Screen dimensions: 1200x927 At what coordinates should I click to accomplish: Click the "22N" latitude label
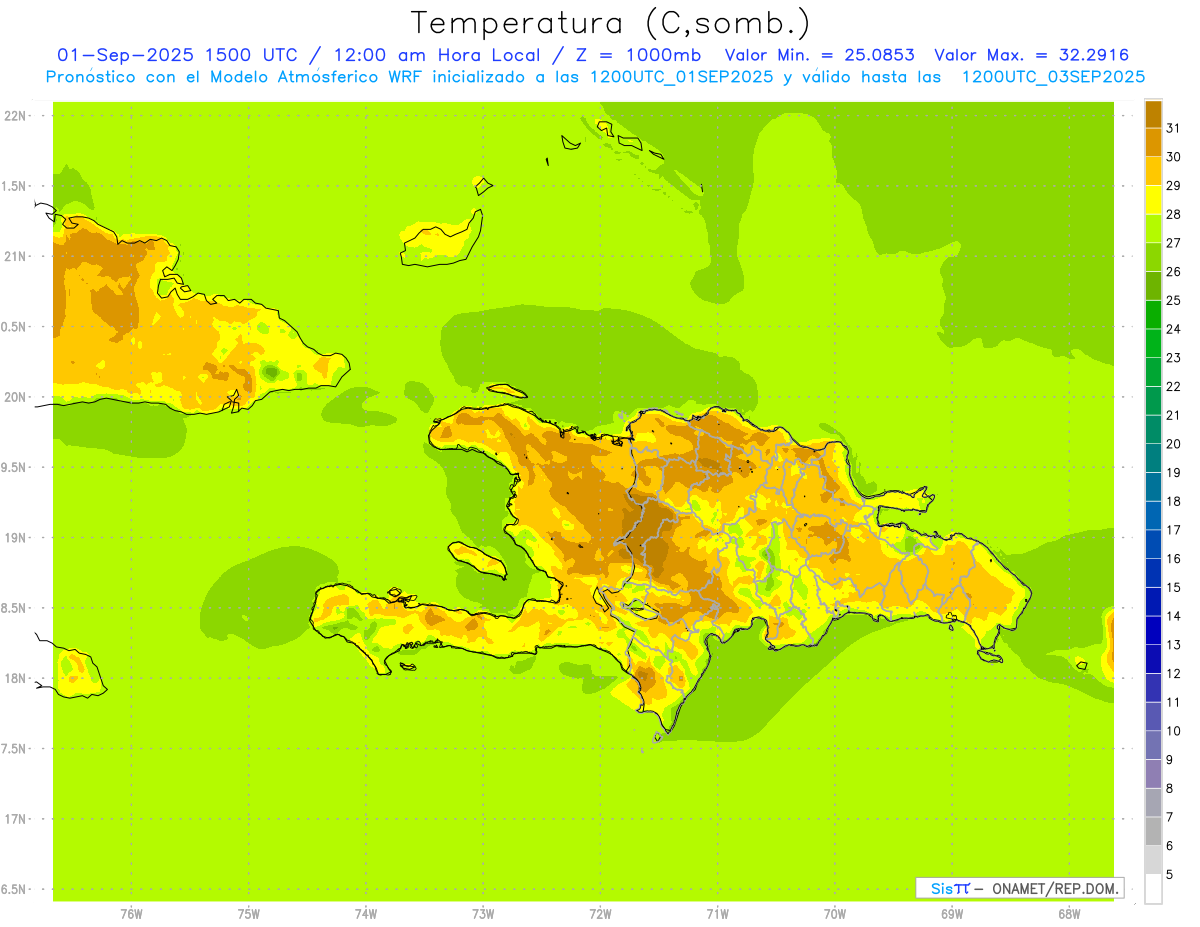click(17, 116)
